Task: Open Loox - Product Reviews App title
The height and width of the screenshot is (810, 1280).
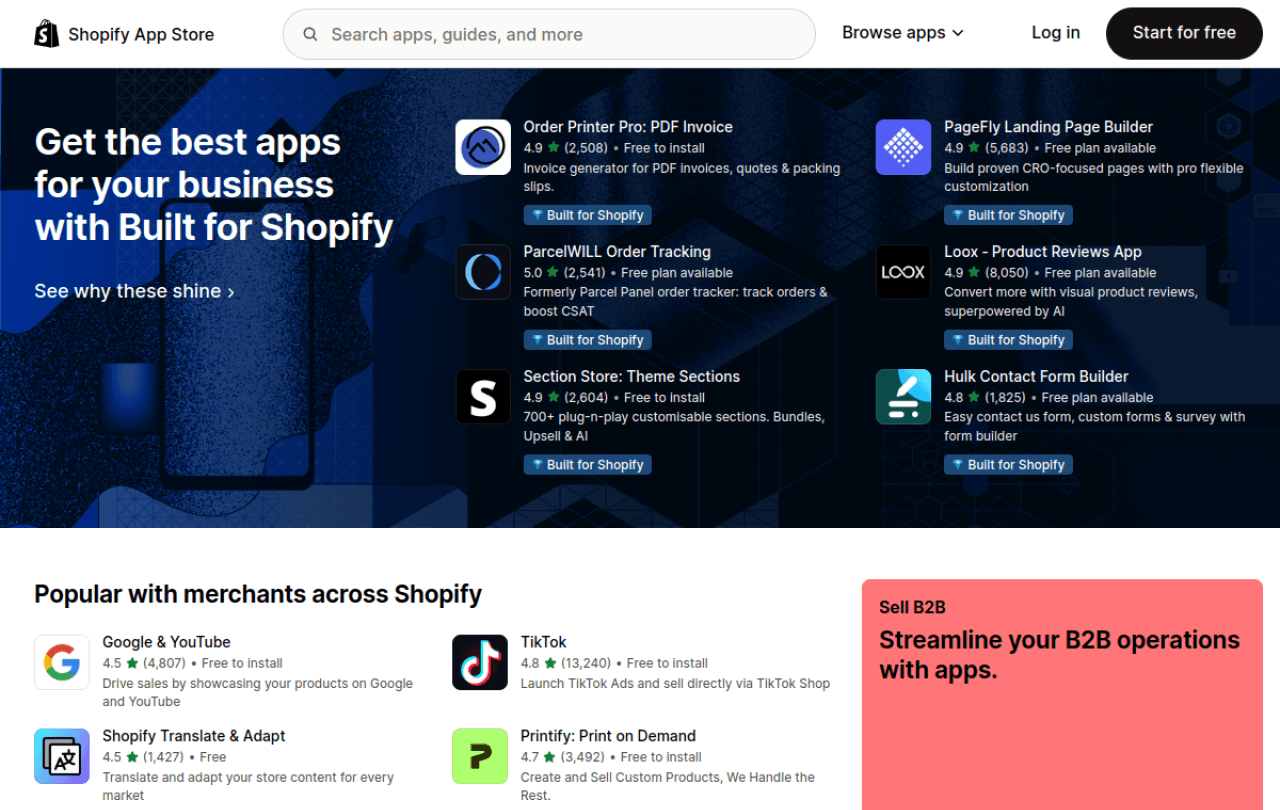Action: pyautogui.click(x=1043, y=252)
